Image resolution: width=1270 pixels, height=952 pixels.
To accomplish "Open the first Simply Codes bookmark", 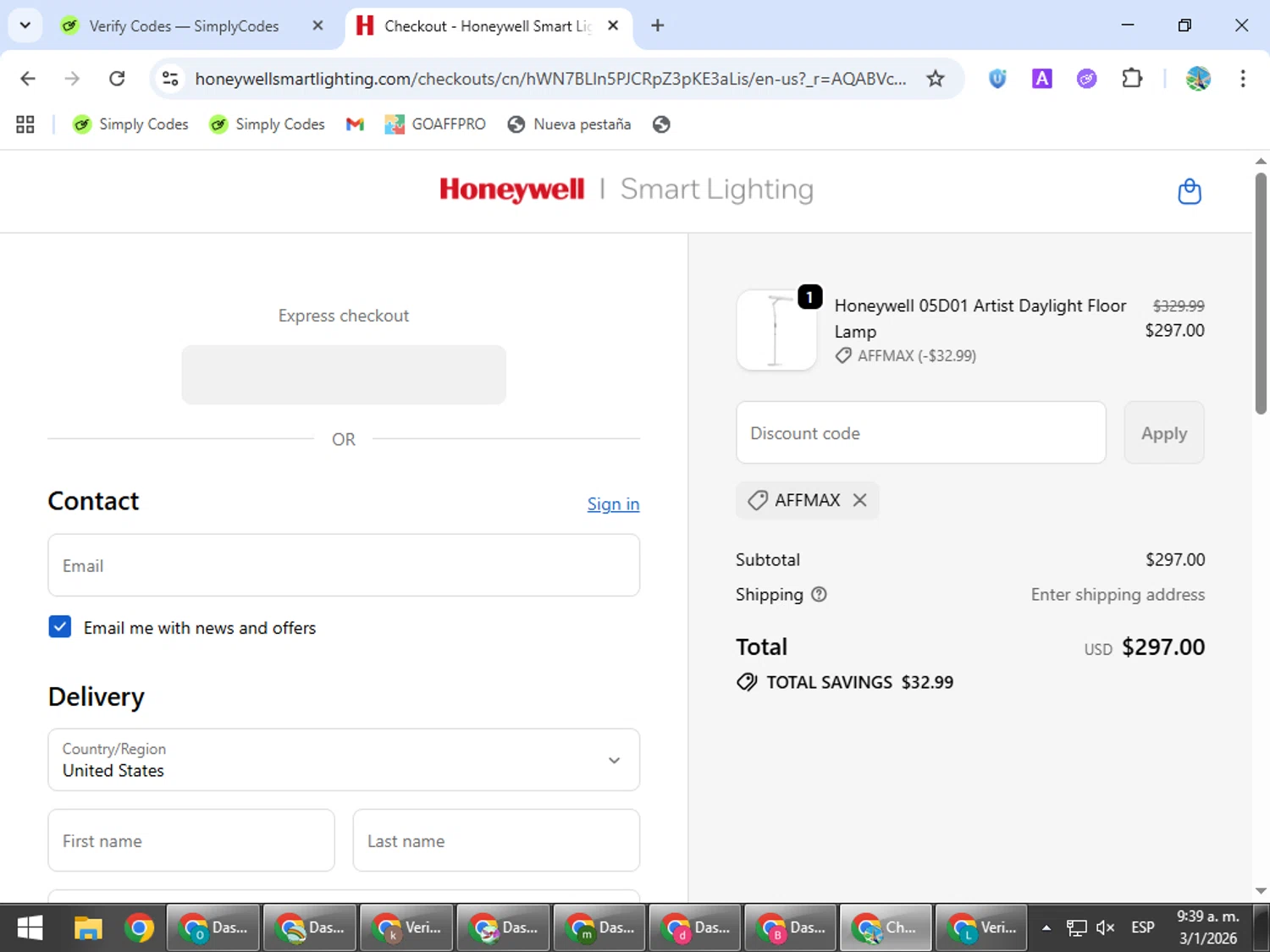I will coord(131,124).
